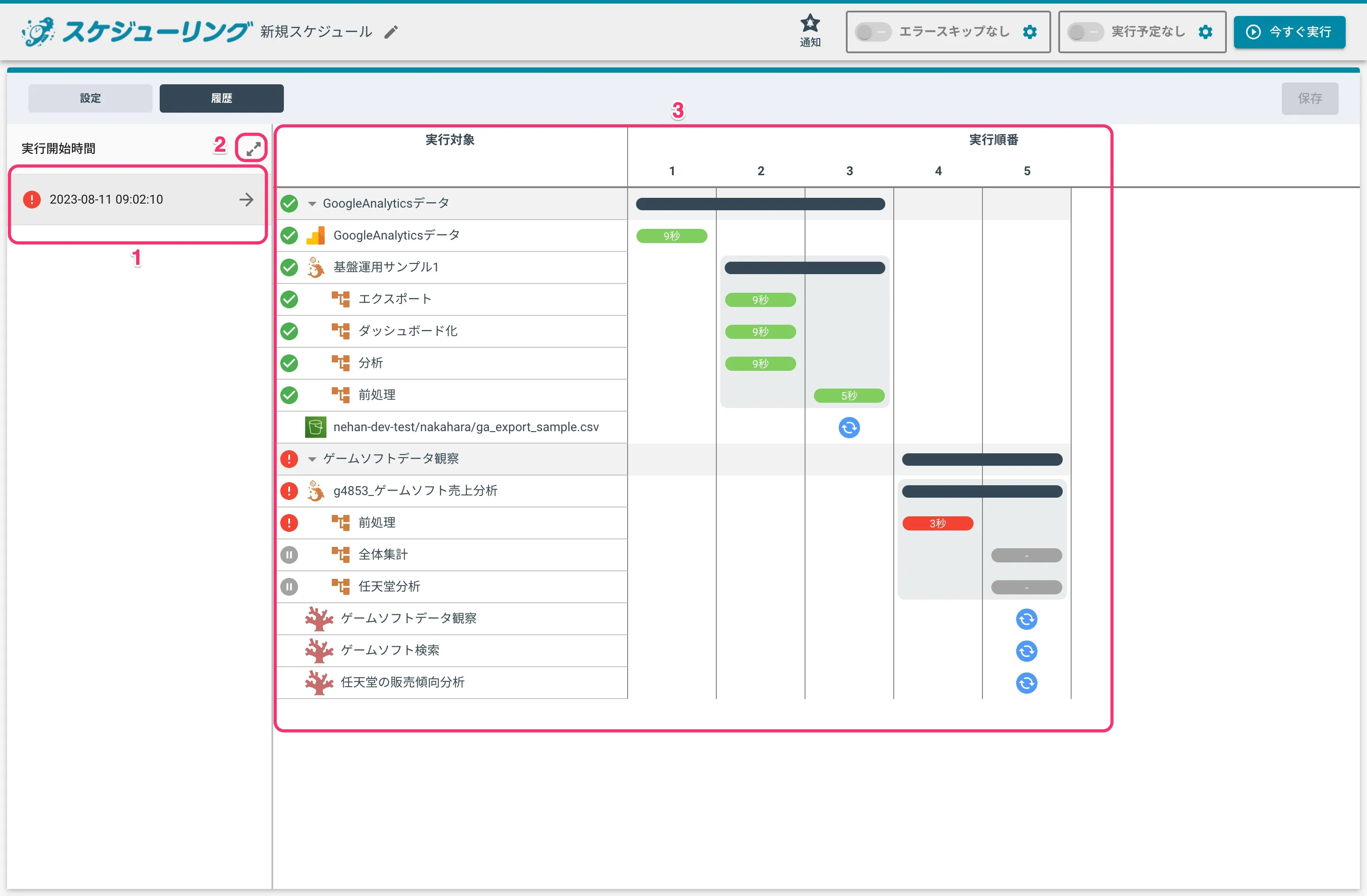Open execution schedule settings gear
The height and width of the screenshot is (896, 1367).
click(1205, 31)
